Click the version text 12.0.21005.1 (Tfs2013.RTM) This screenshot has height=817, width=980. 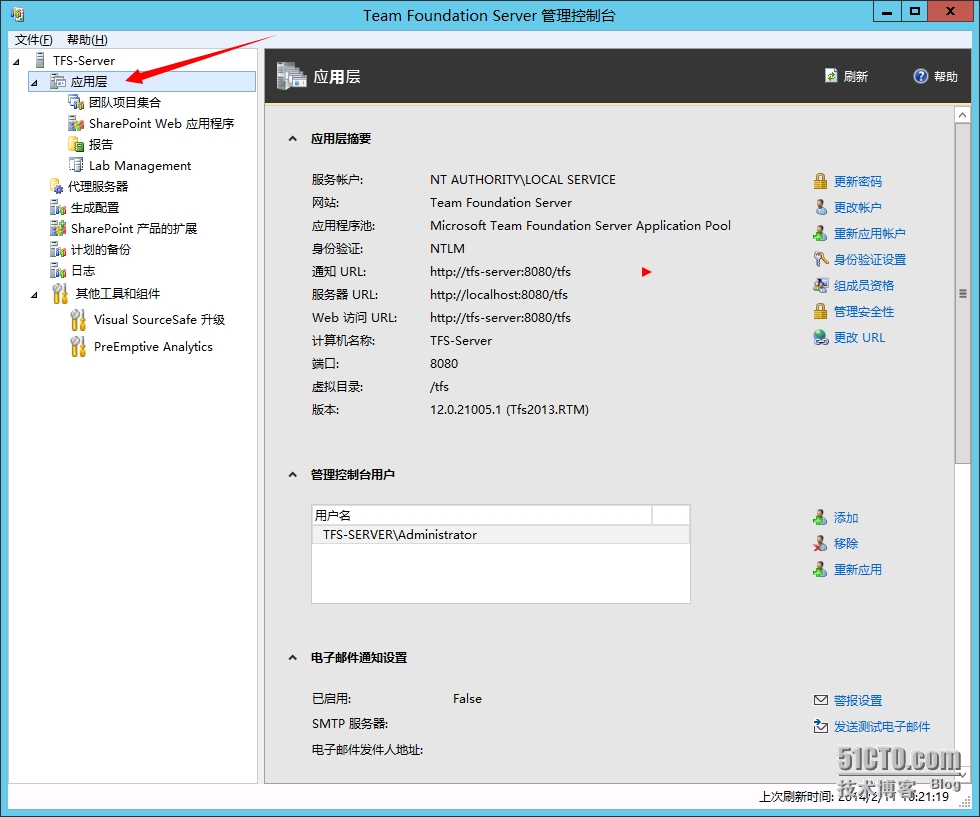tap(509, 409)
